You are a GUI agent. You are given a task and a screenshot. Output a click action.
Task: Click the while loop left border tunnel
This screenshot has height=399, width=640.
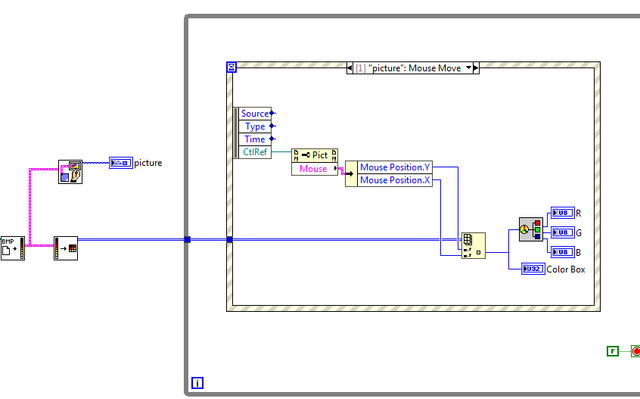(x=187, y=239)
